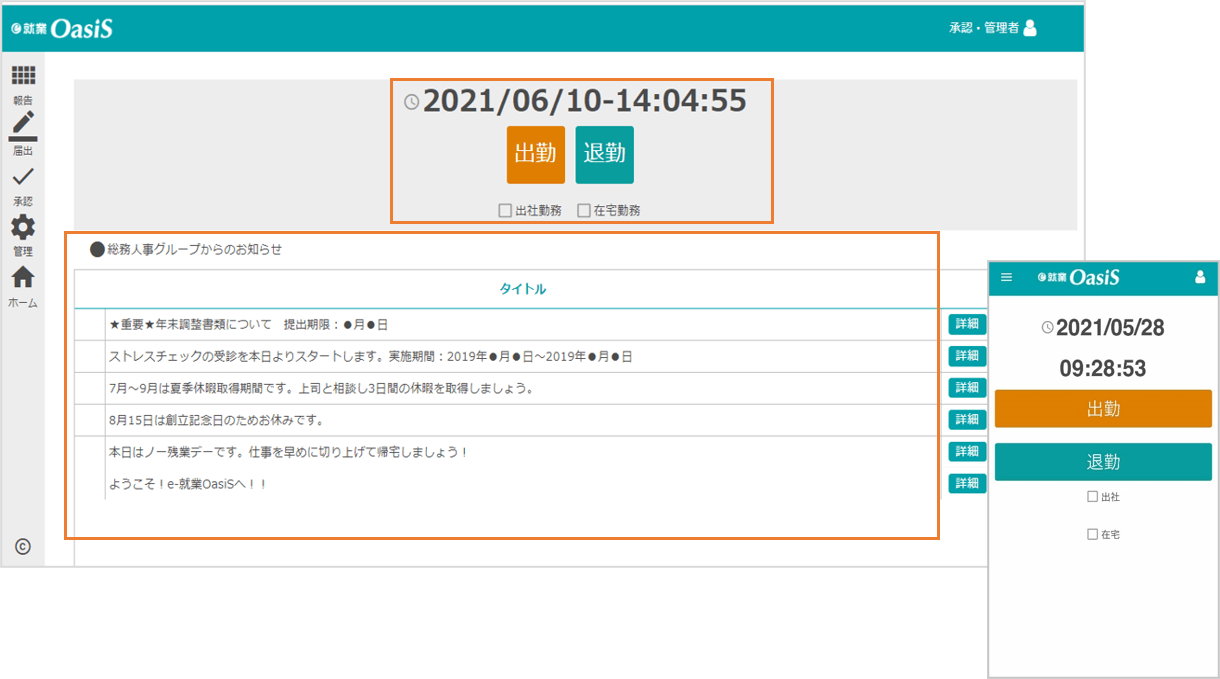Check the mobile 出社 checkbox
The width and height of the screenshot is (1220, 679).
[1092, 497]
